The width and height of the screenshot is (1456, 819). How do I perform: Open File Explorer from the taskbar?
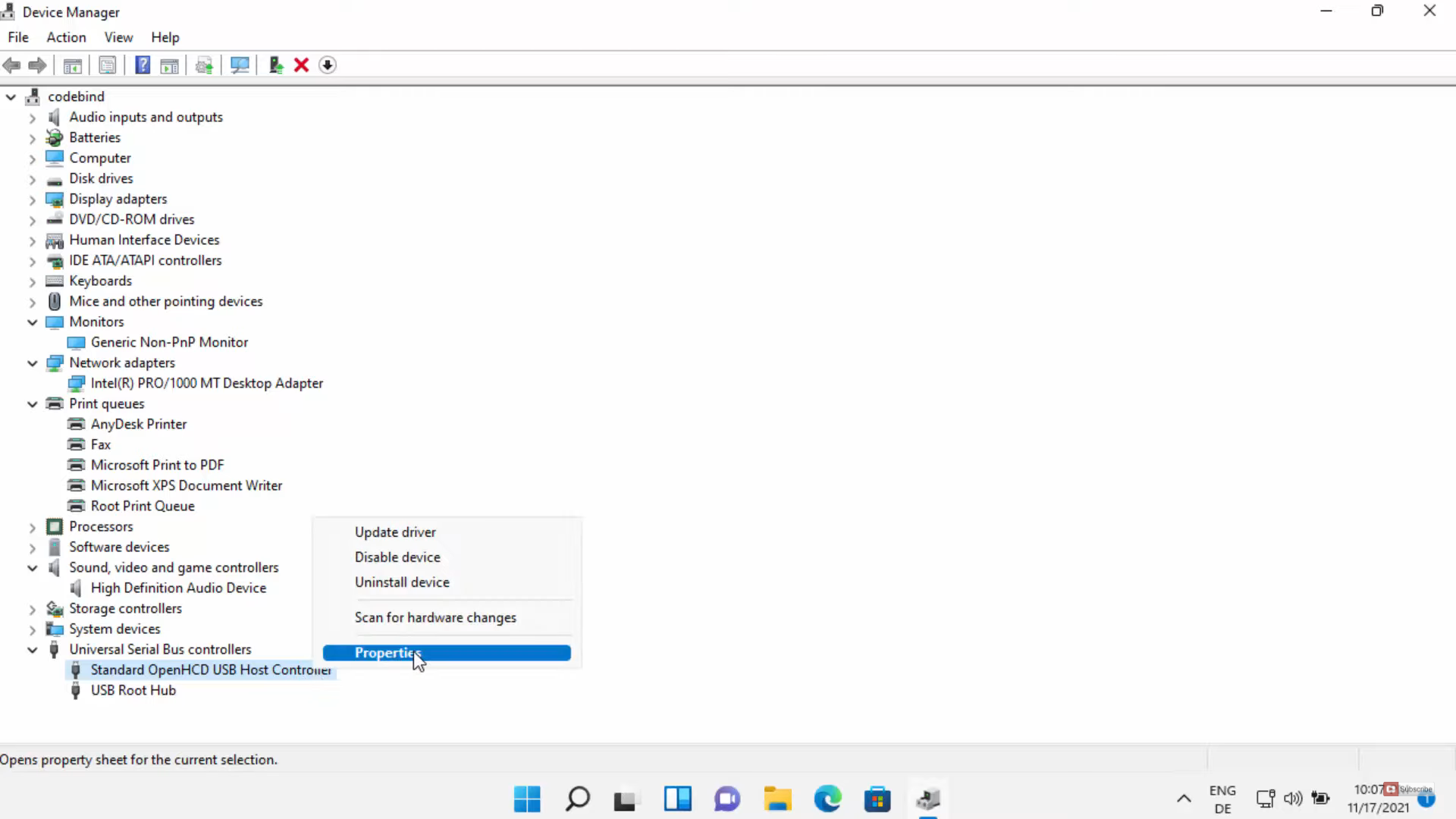(x=777, y=799)
